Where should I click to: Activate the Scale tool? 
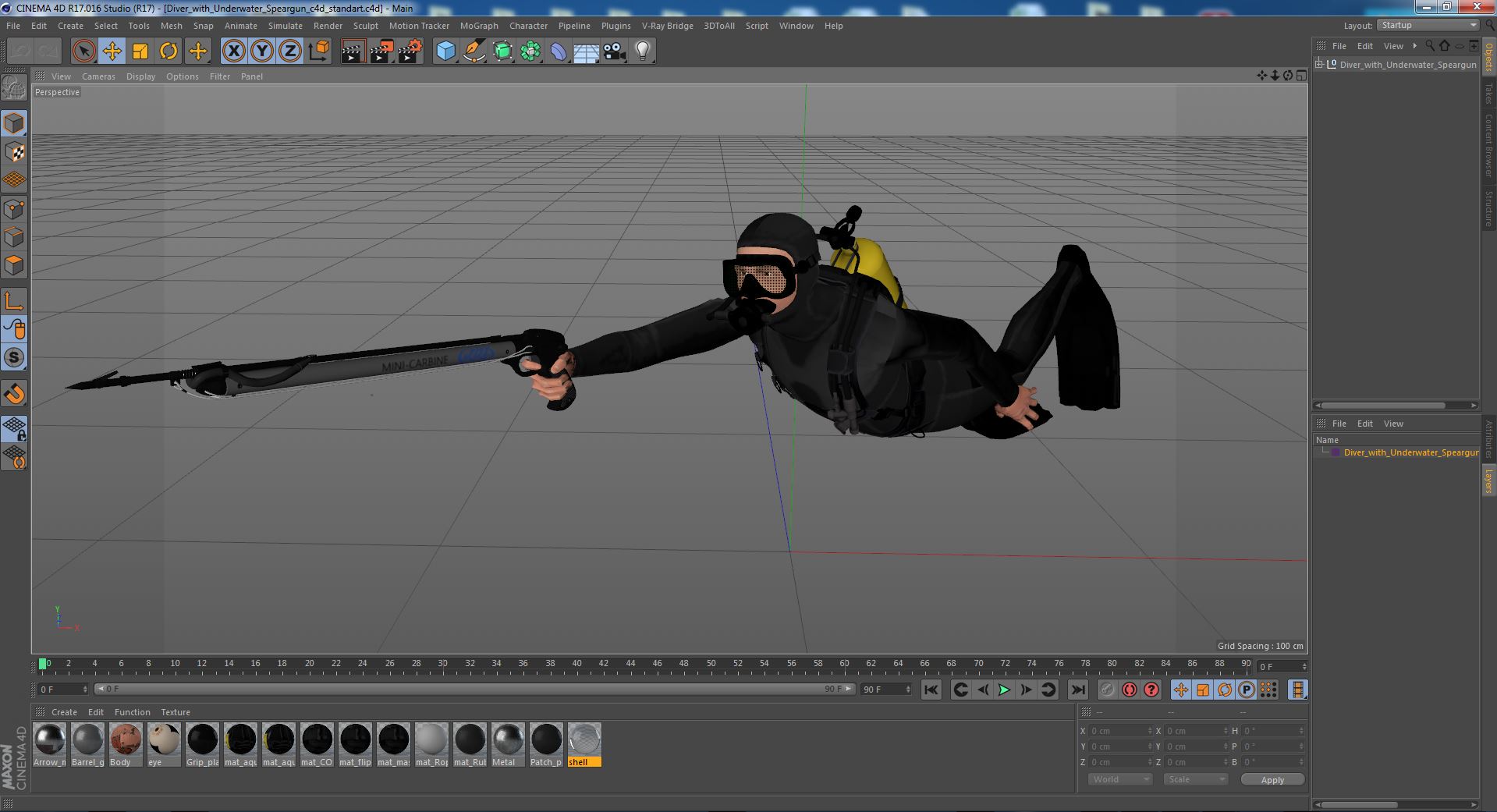pos(140,51)
